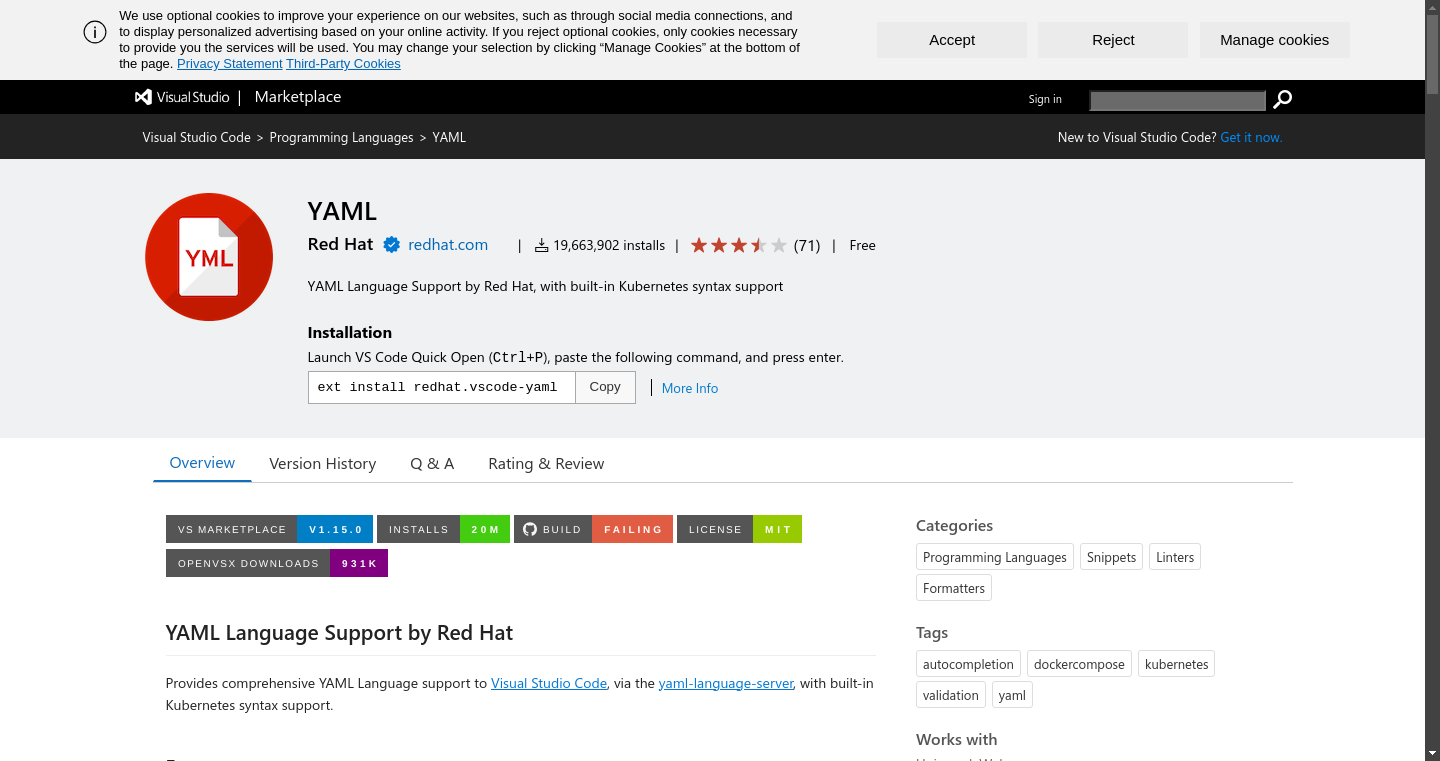Click the installs download icon

[542, 245]
